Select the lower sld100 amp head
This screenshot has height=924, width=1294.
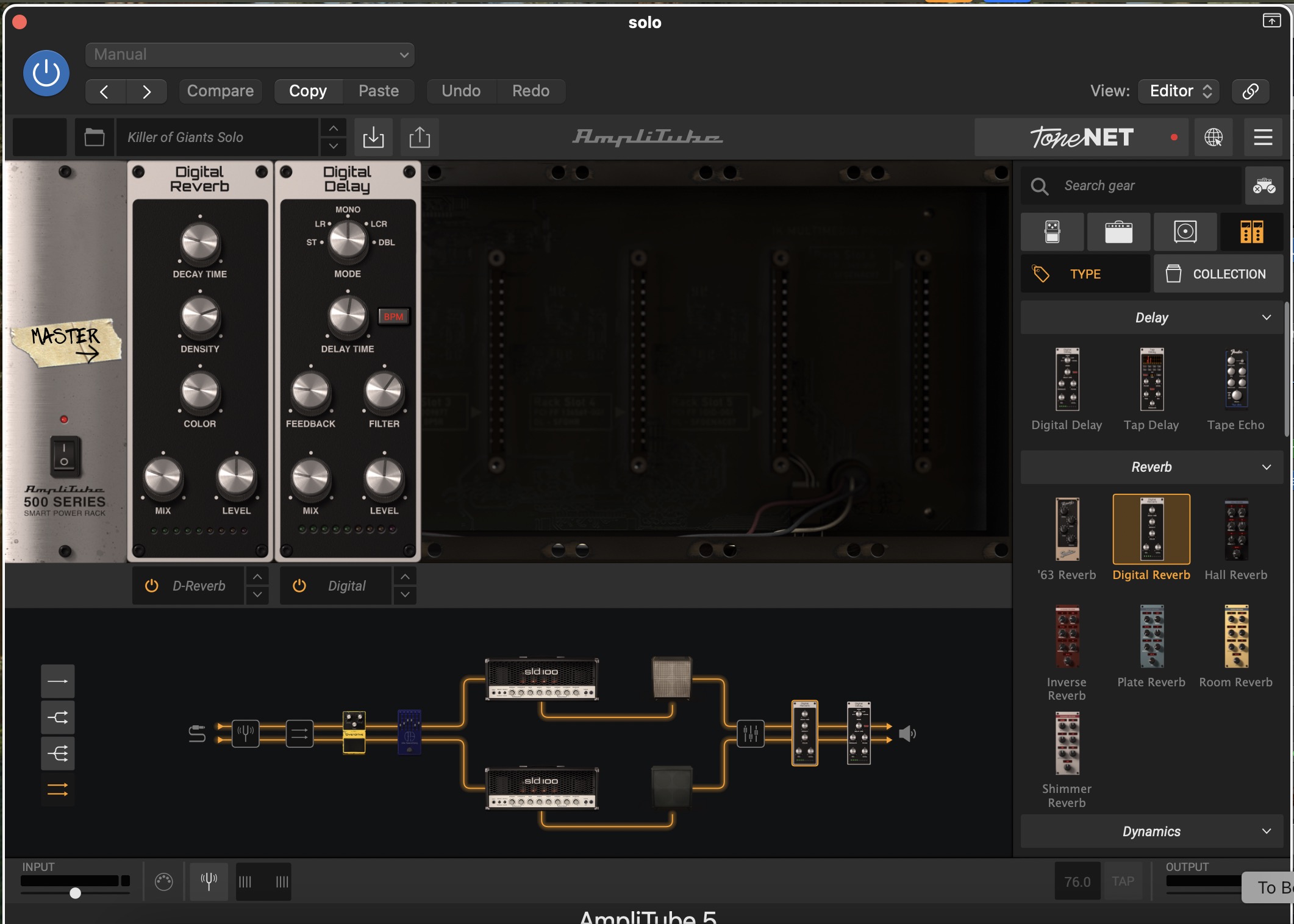(x=542, y=787)
